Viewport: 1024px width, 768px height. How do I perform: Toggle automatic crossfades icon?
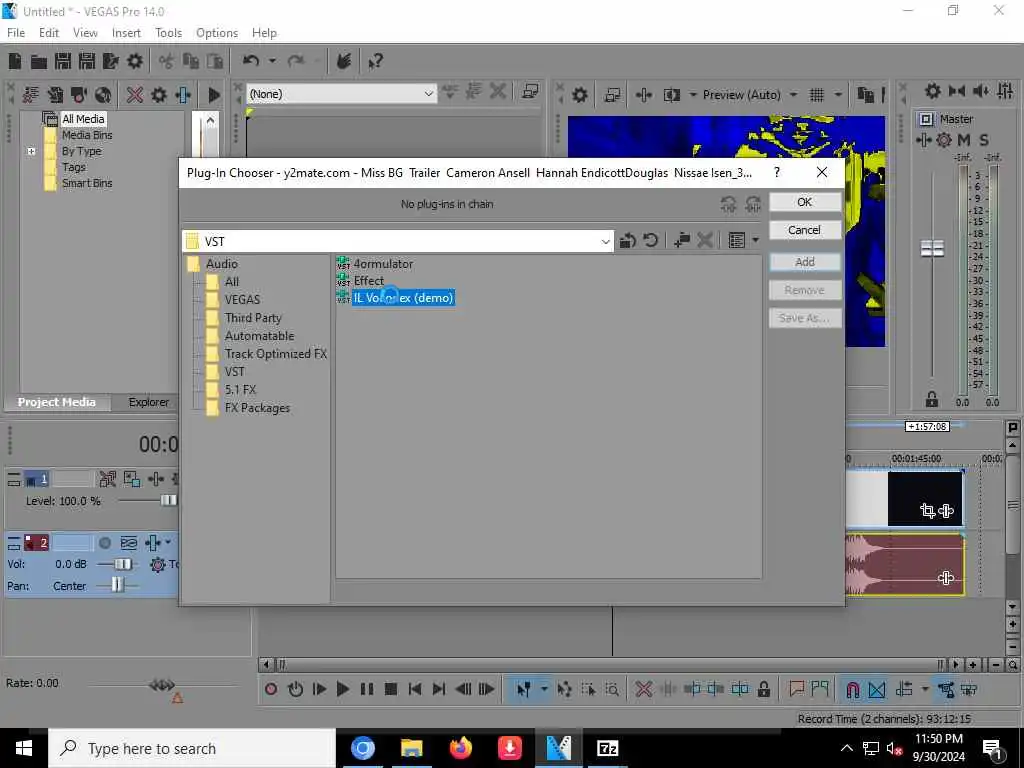877,689
